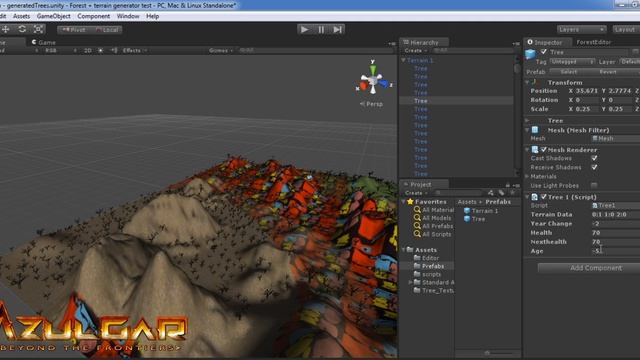The width and height of the screenshot is (640, 360).
Task: Open the Component menu
Action: pos(93,16)
